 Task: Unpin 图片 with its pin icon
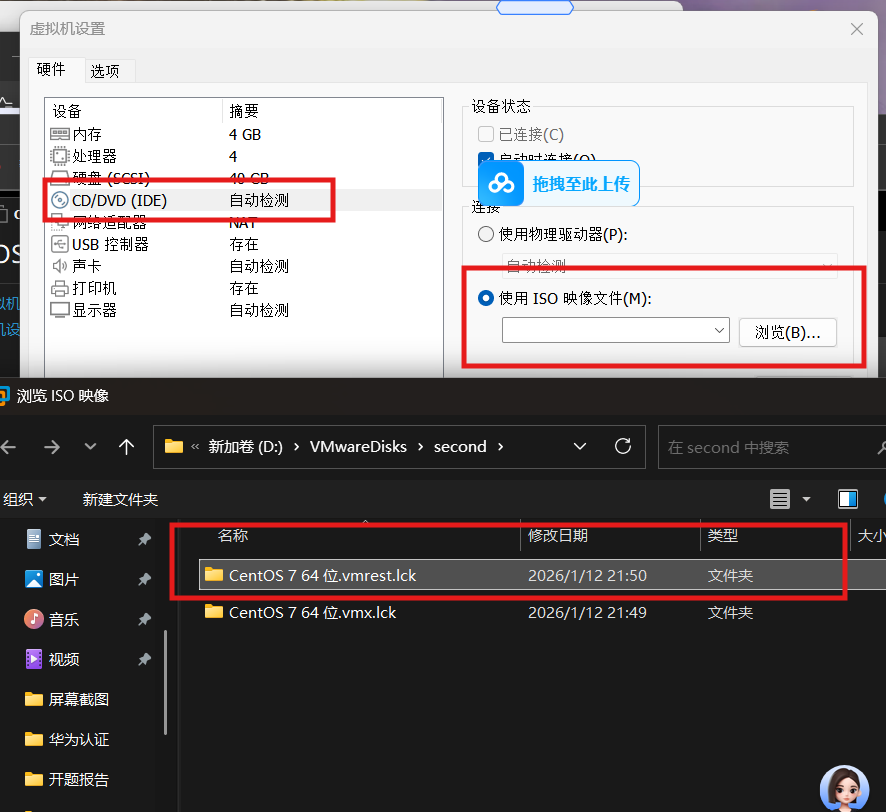(x=145, y=579)
